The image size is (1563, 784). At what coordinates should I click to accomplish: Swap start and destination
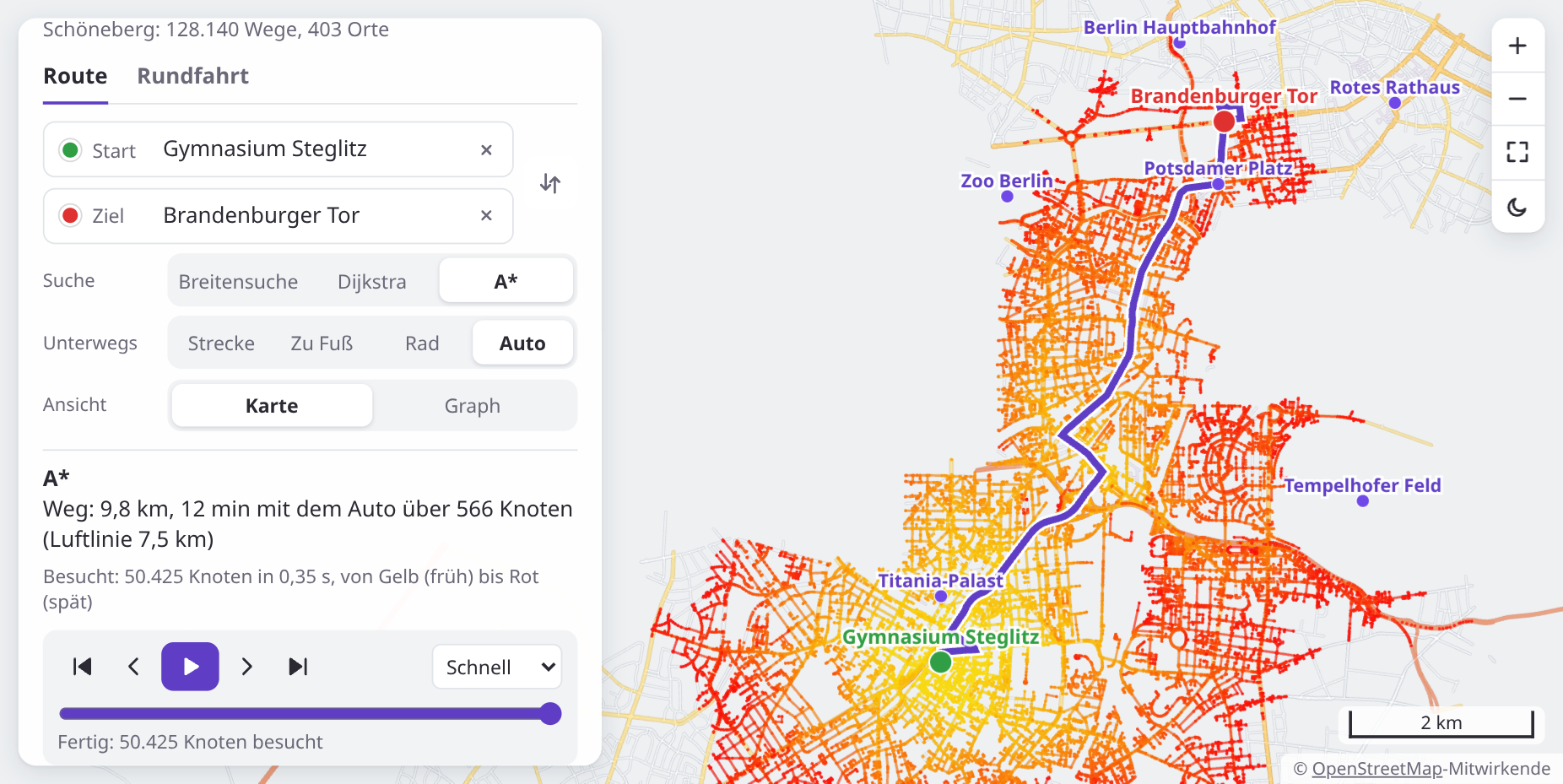click(550, 183)
